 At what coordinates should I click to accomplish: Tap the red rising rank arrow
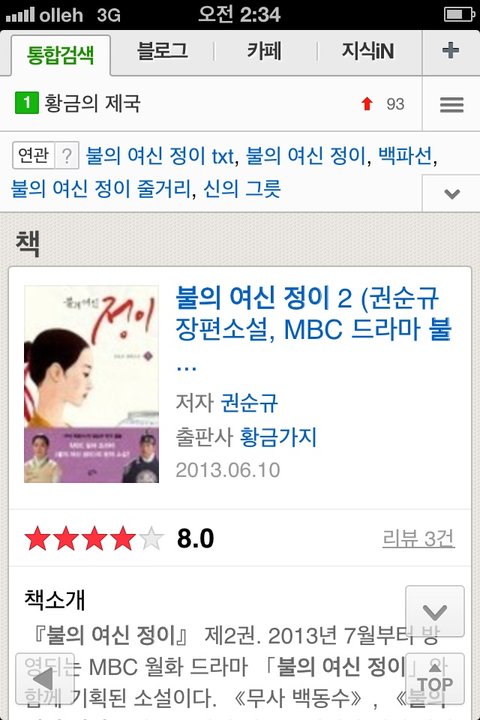point(367,104)
